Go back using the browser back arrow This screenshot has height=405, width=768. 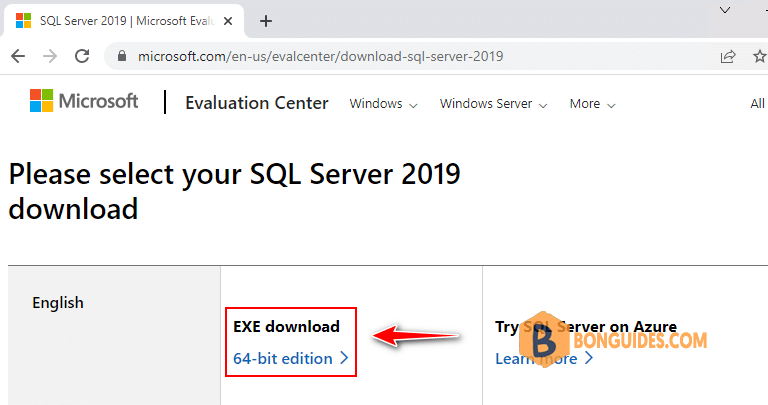(18, 56)
